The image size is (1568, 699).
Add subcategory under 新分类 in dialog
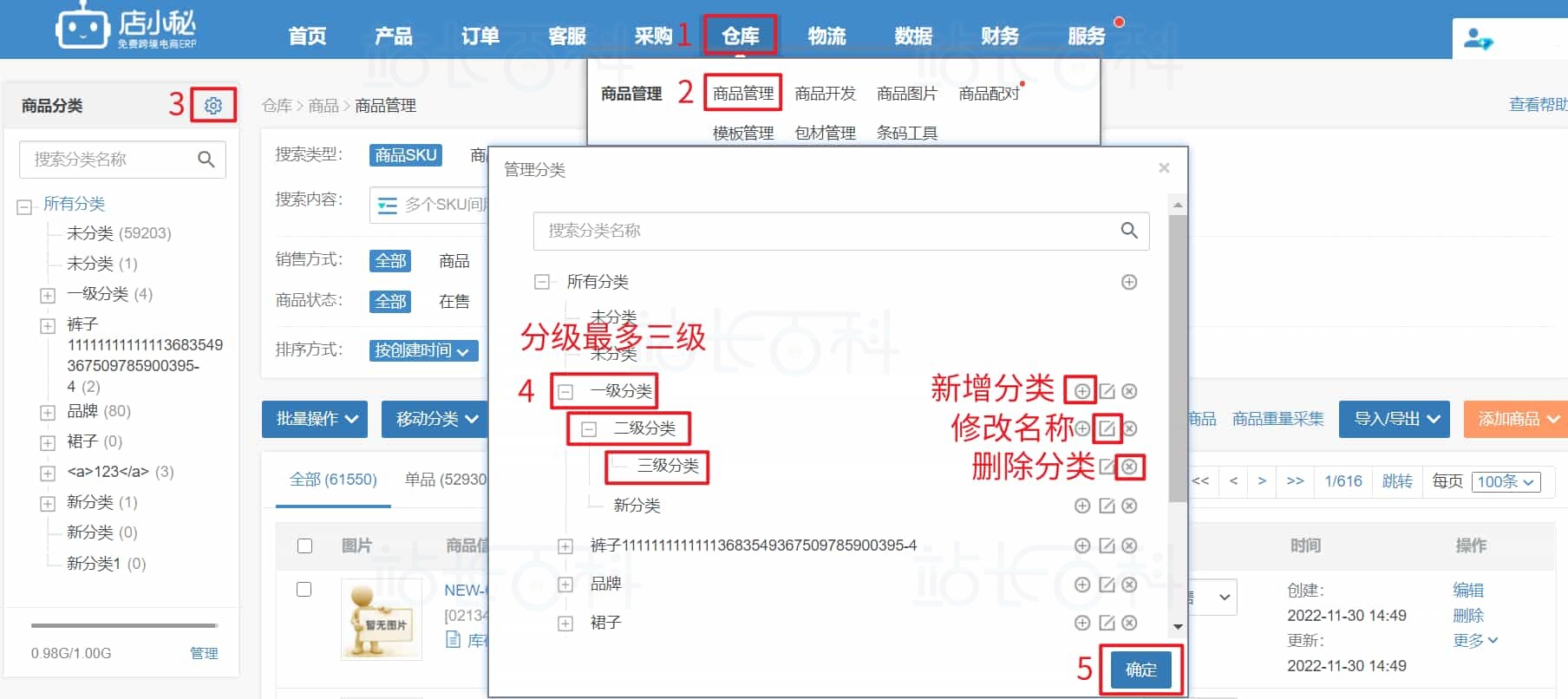pyautogui.click(x=1082, y=506)
